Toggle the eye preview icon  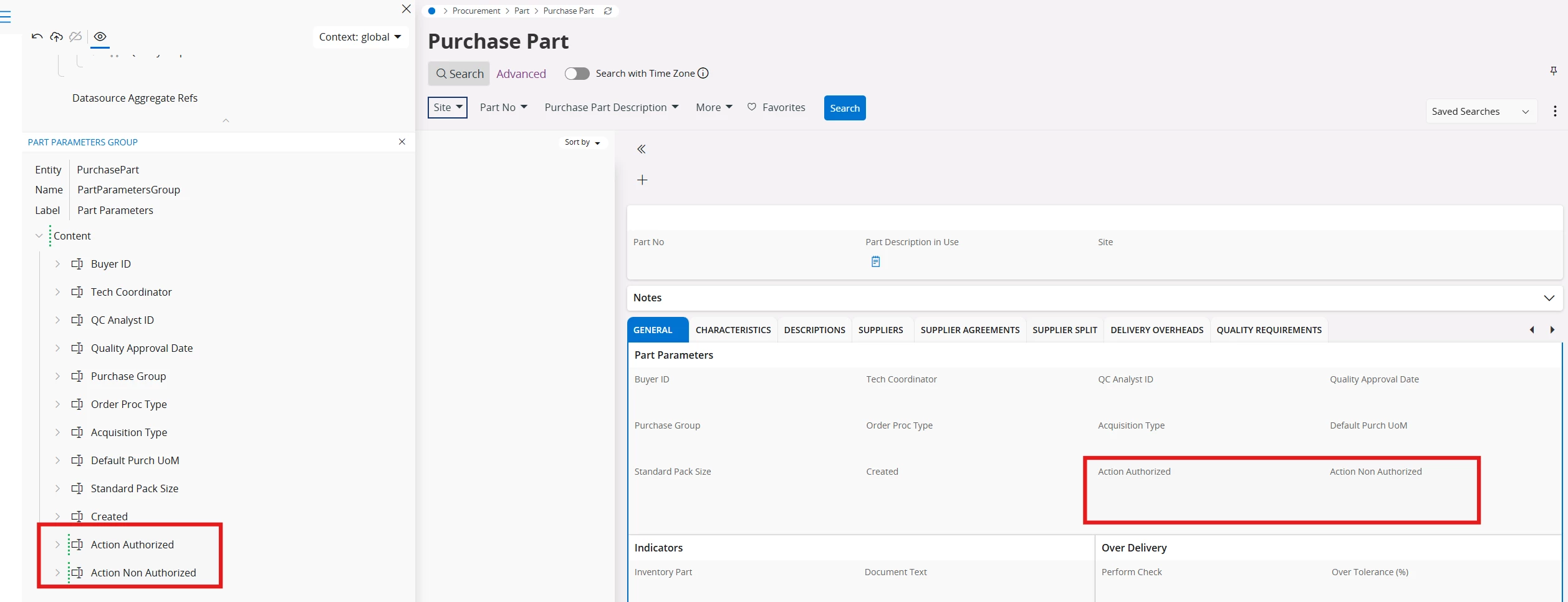click(x=100, y=37)
